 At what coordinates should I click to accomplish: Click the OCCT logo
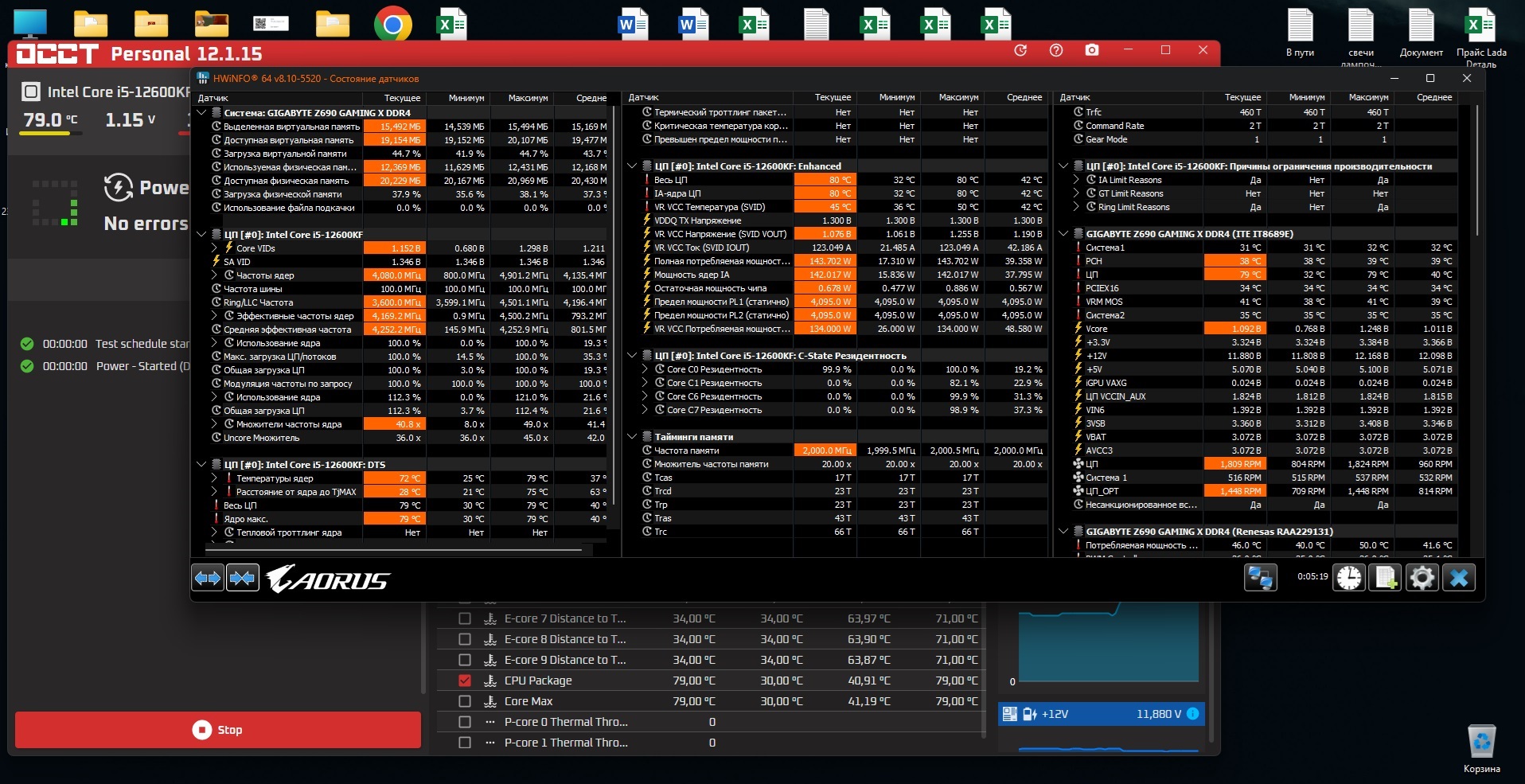click(x=57, y=53)
